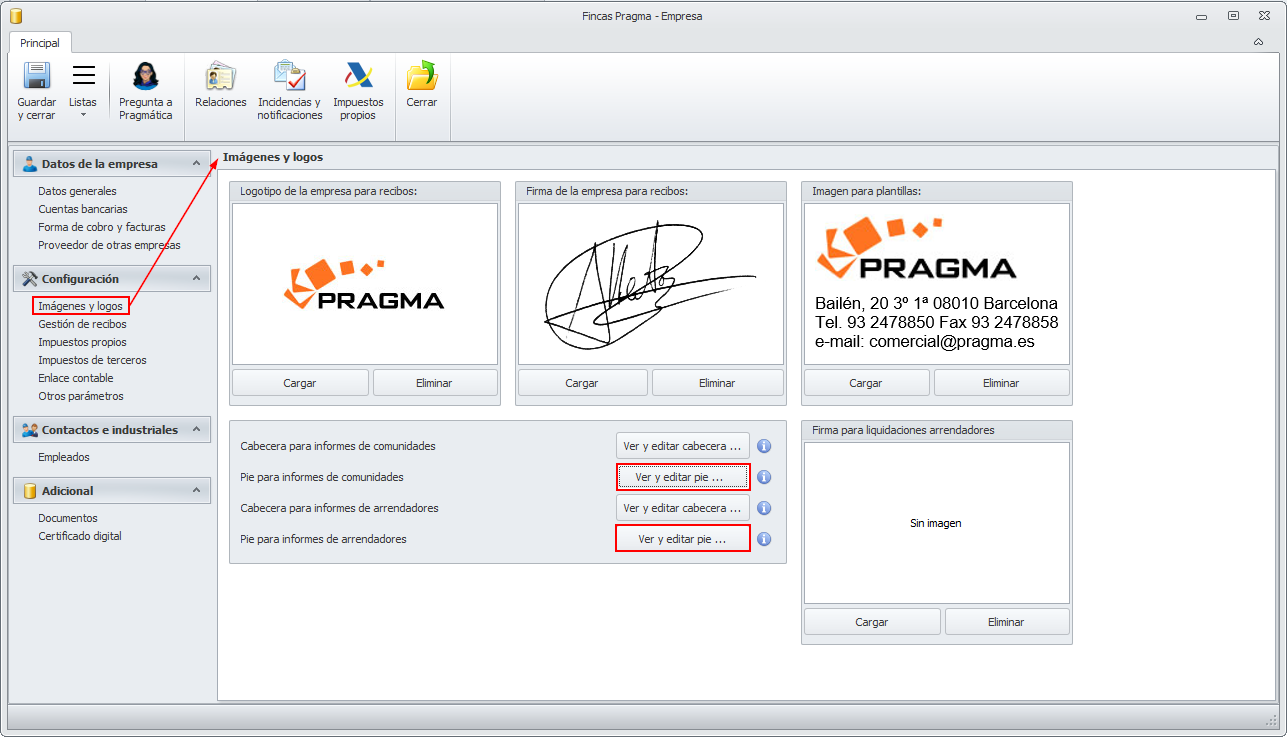Load company logo for receipts with Cargar
The height and width of the screenshot is (737, 1287).
301,383
